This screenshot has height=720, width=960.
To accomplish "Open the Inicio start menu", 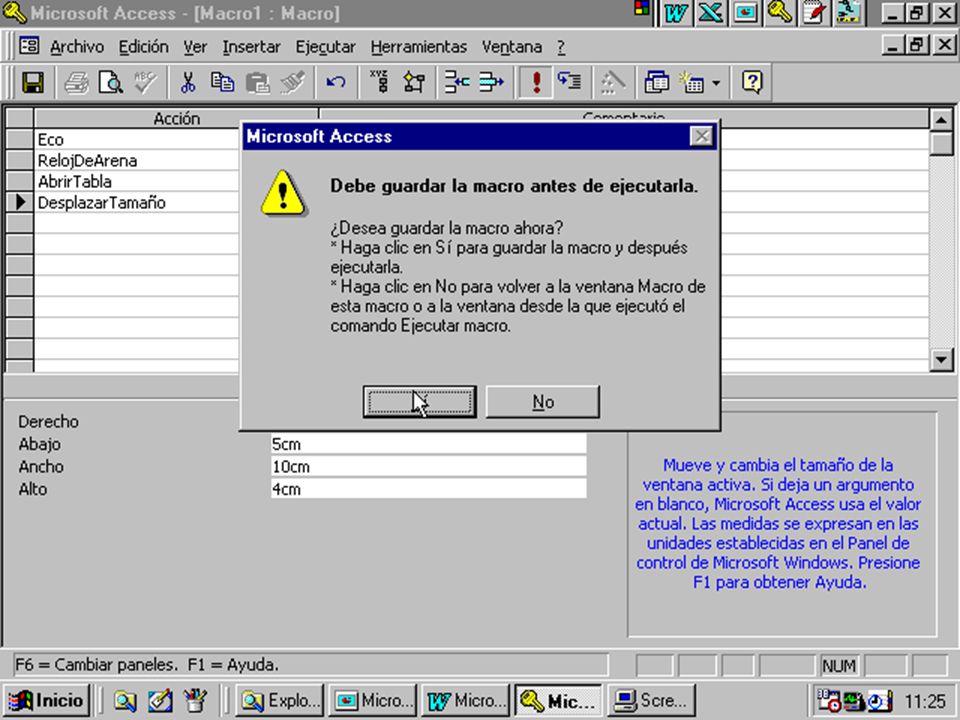I will (47, 700).
